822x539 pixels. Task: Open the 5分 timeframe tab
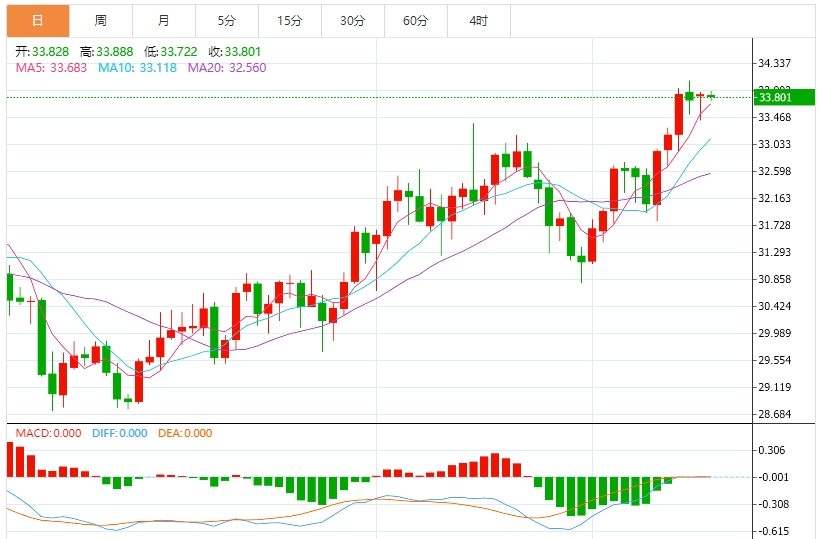pyautogui.click(x=226, y=21)
